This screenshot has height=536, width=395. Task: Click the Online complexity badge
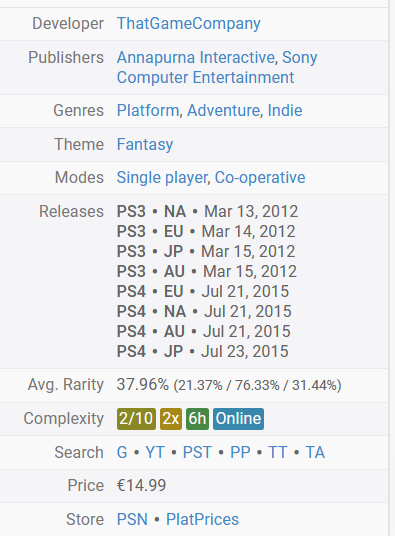click(239, 419)
